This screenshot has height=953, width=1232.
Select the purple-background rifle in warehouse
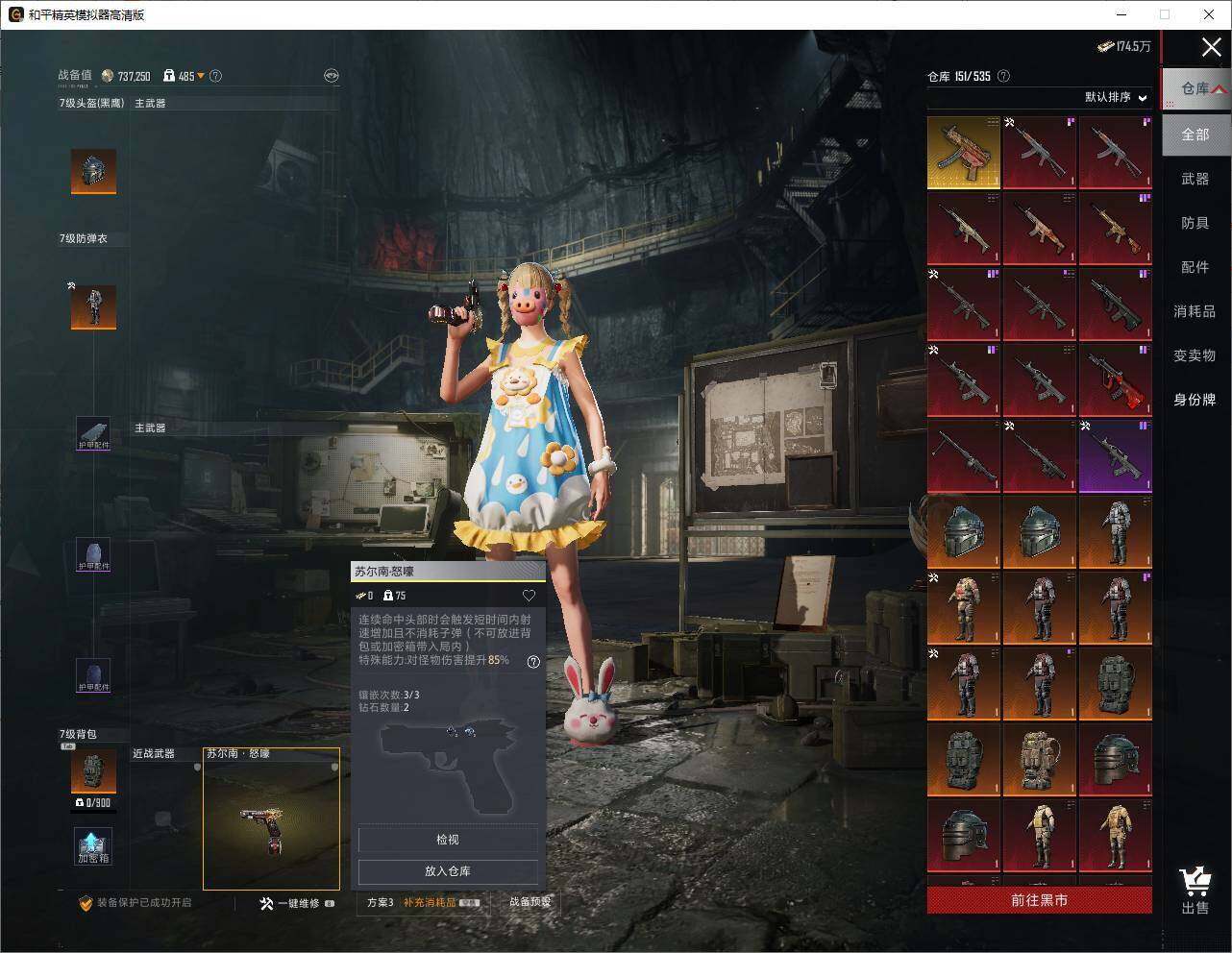[1115, 456]
